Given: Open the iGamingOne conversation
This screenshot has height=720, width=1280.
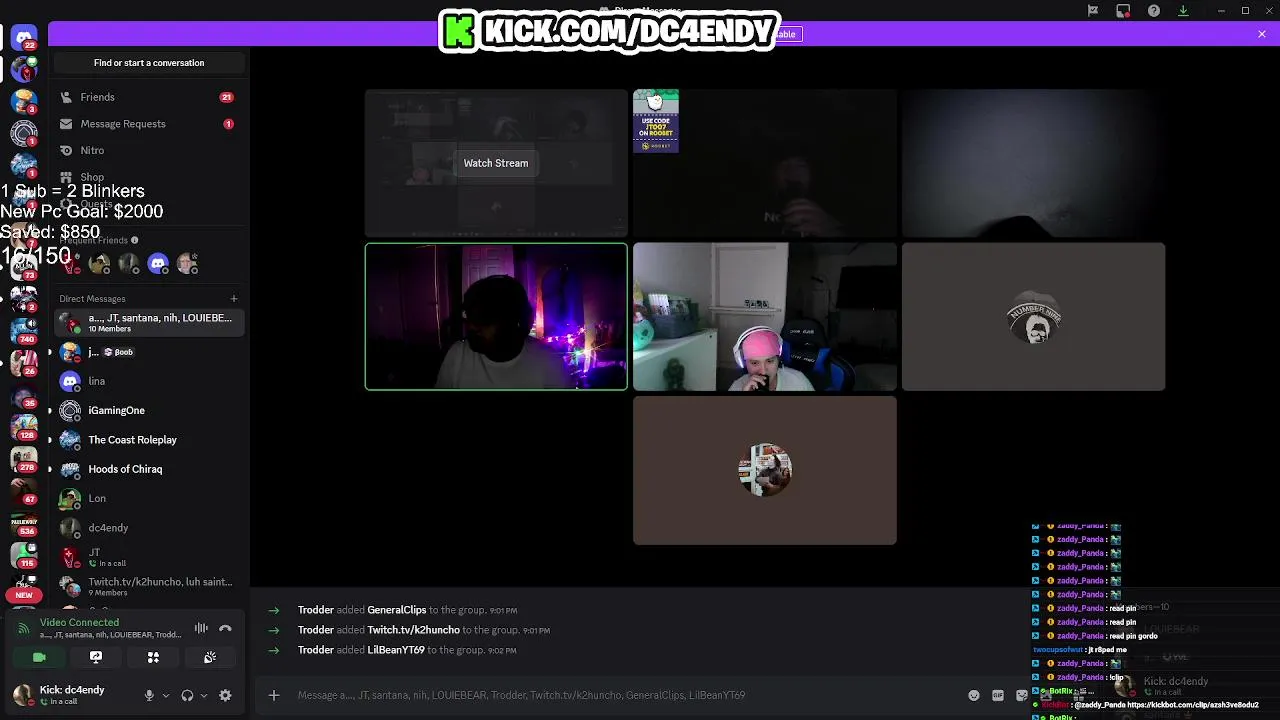Looking at the screenshot, I should coord(148,410).
